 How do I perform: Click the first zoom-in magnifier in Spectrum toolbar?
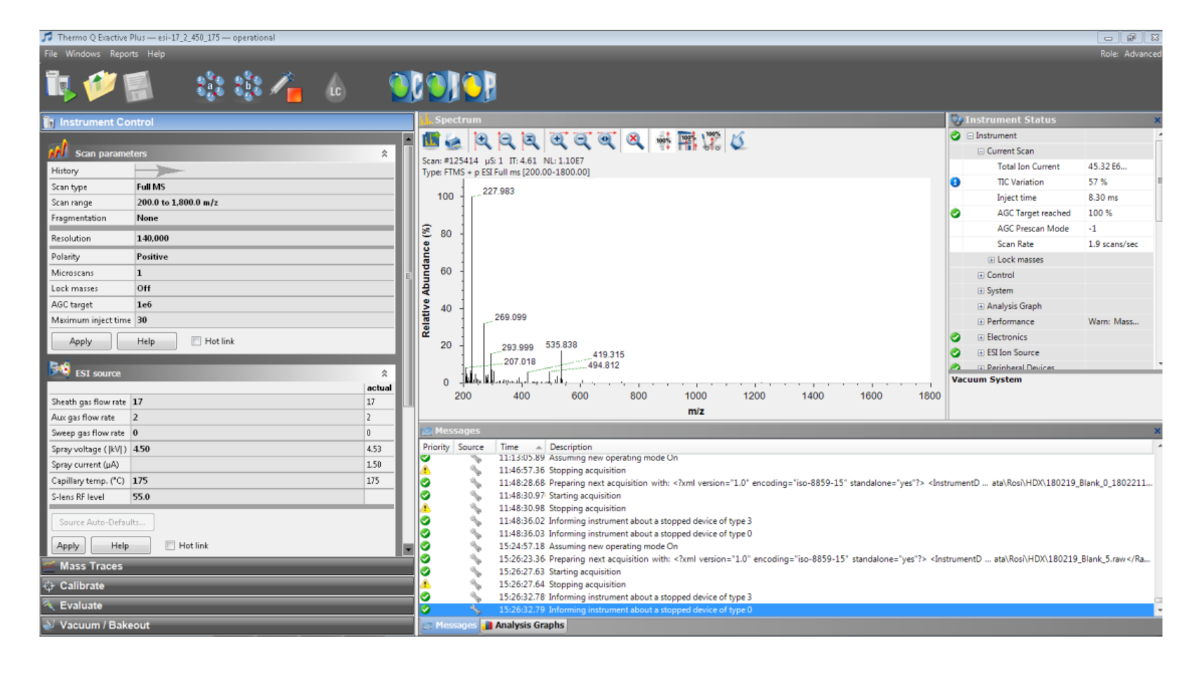(482, 142)
